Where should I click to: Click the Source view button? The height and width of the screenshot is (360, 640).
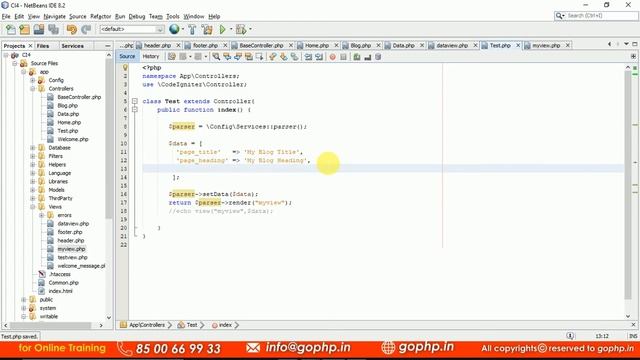click(x=127, y=56)
